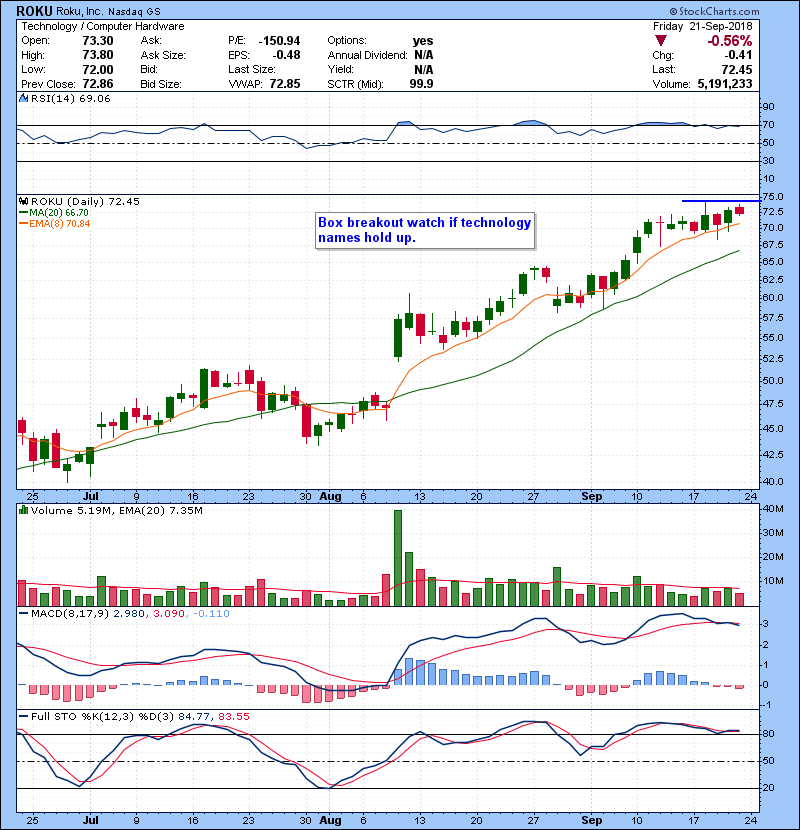
Task: Click the percent change -0.56%
Action: 730,41
